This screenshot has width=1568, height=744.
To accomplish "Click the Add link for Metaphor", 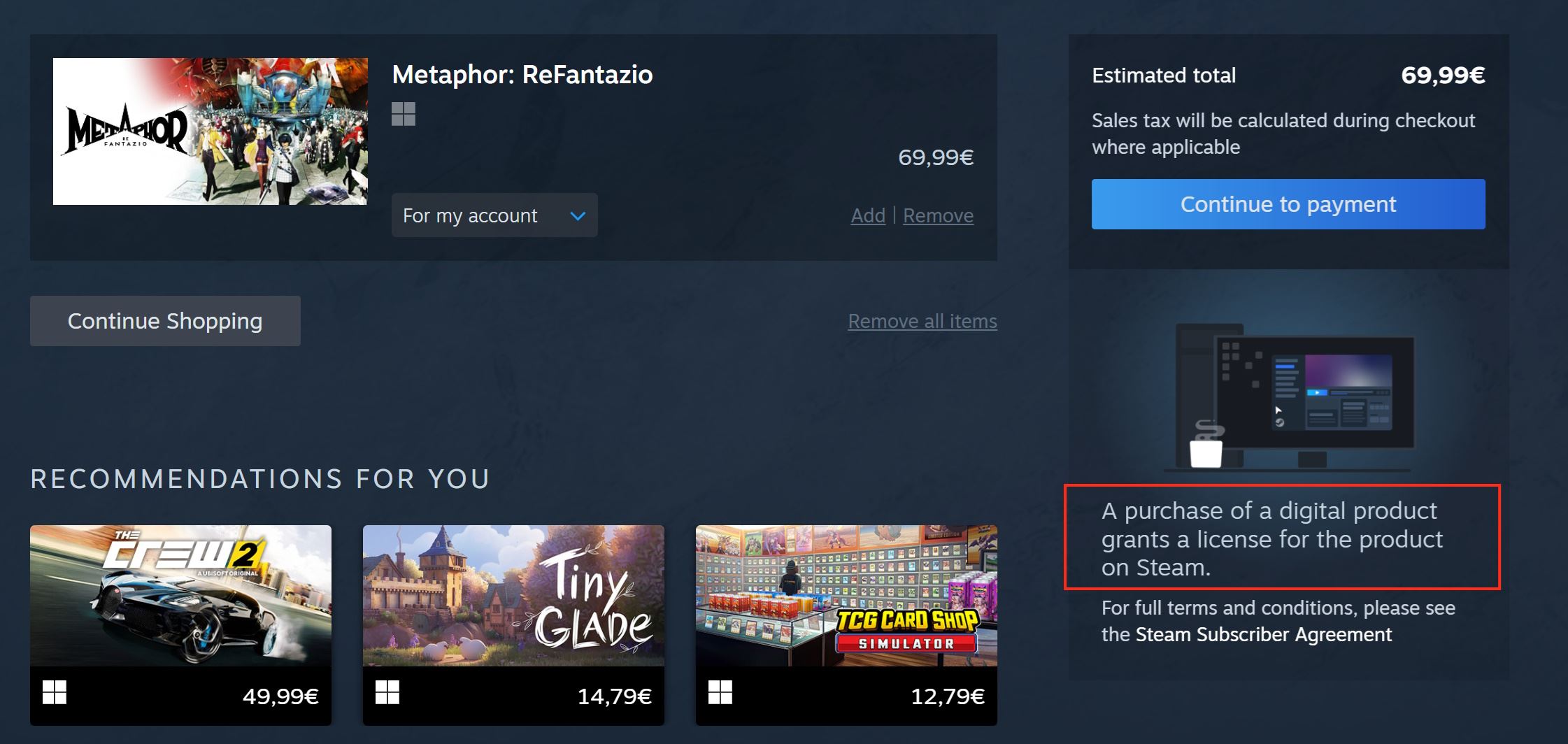I will tap(868, 215).
